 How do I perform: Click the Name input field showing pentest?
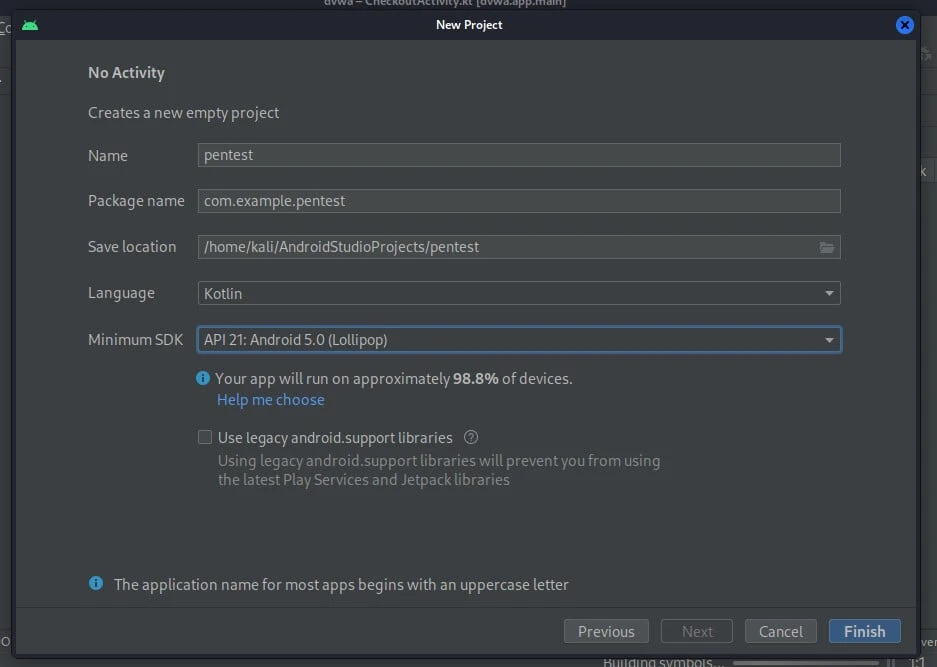tap(518, 155)
